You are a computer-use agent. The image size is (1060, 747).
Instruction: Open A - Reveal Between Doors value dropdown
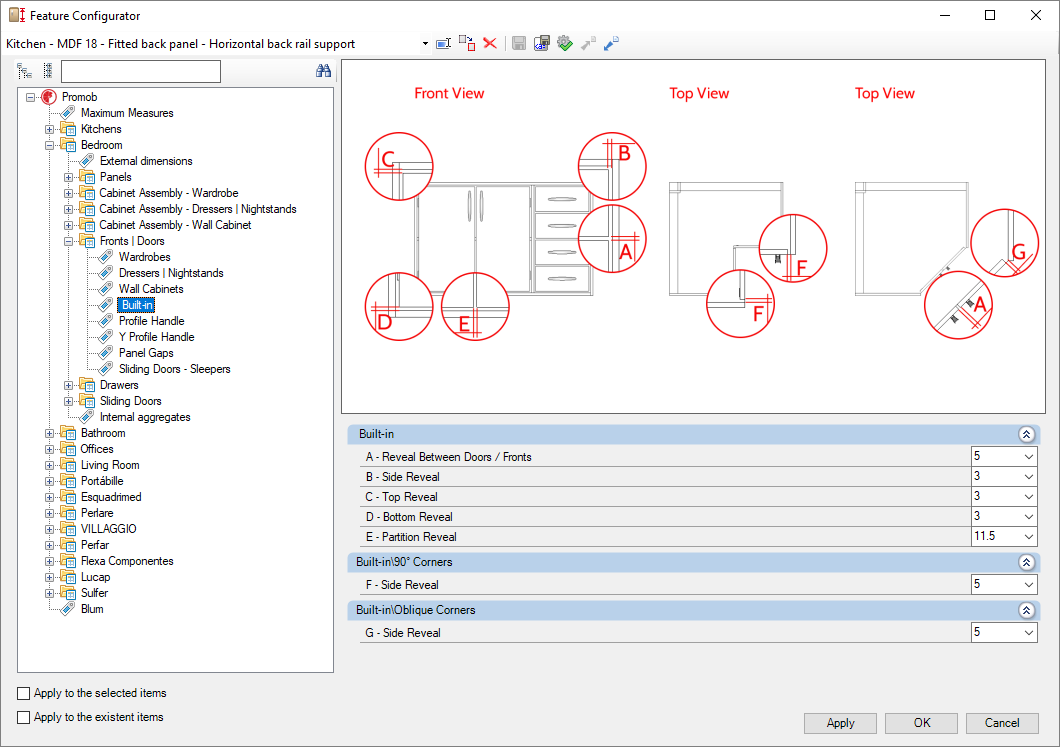point(1028,457)
